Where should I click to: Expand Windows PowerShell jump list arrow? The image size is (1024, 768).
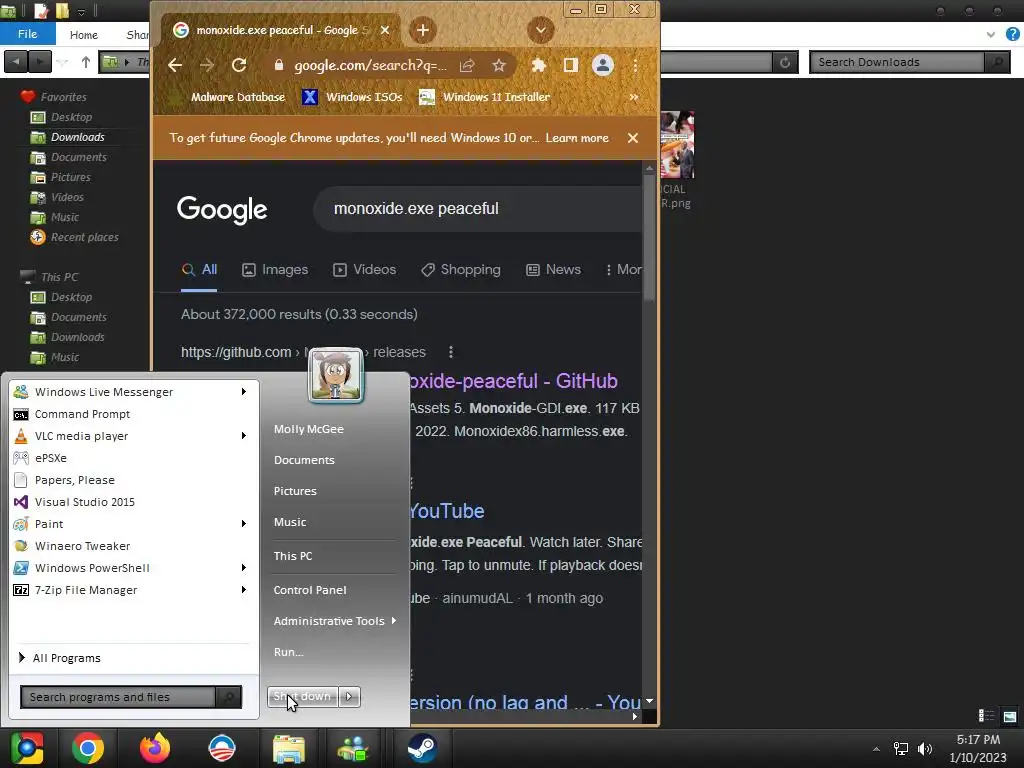click(244, 568)
